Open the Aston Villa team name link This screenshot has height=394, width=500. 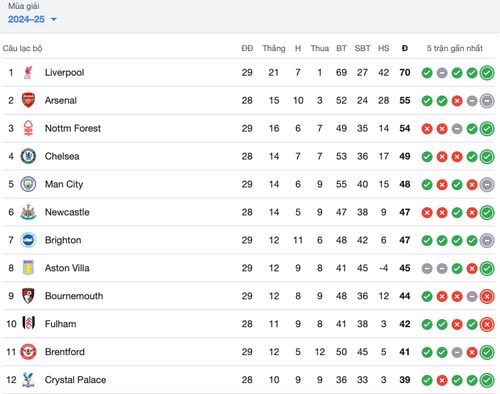(67, 268)
